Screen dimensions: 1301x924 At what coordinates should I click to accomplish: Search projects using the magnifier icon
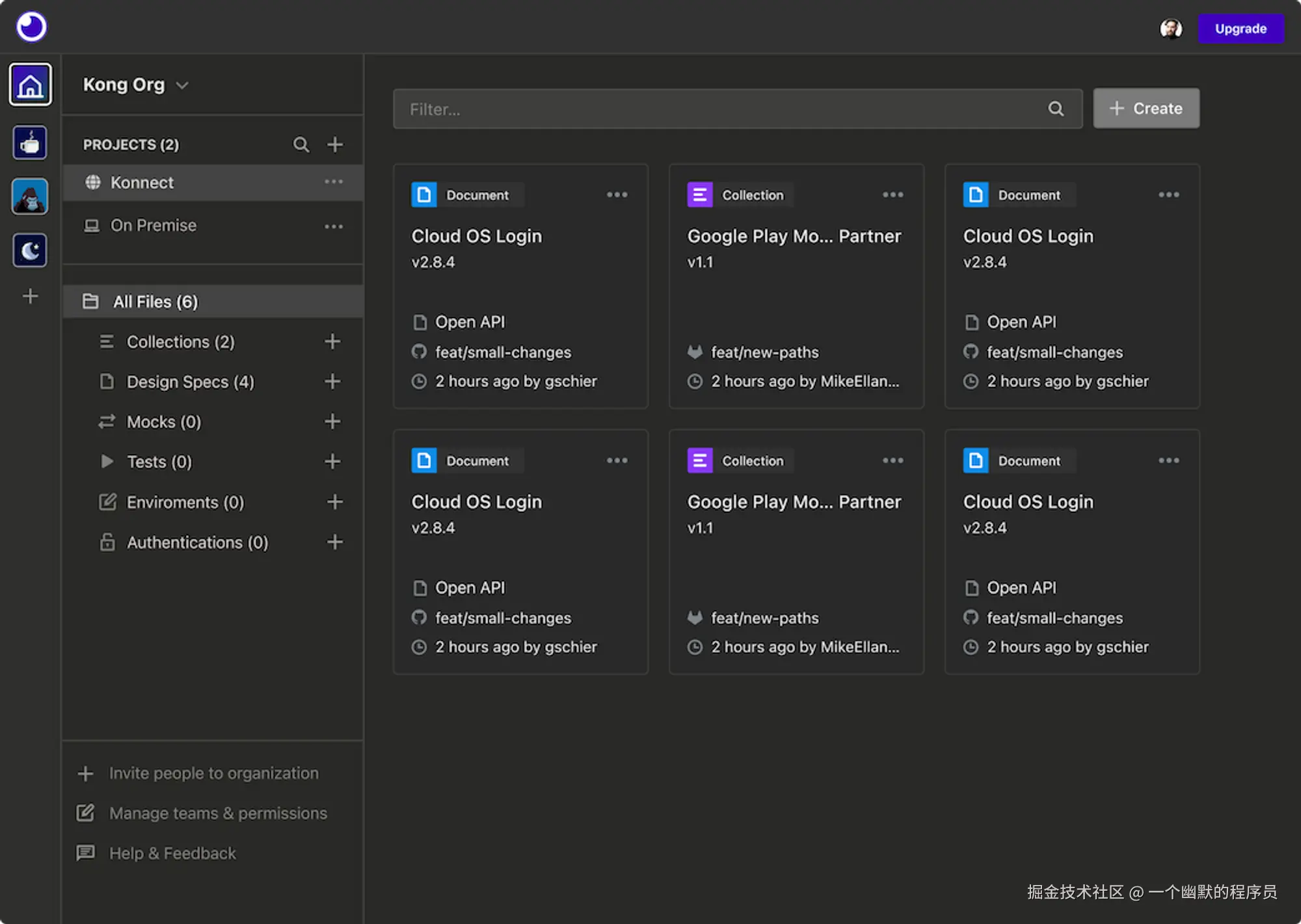coord(301,144)
